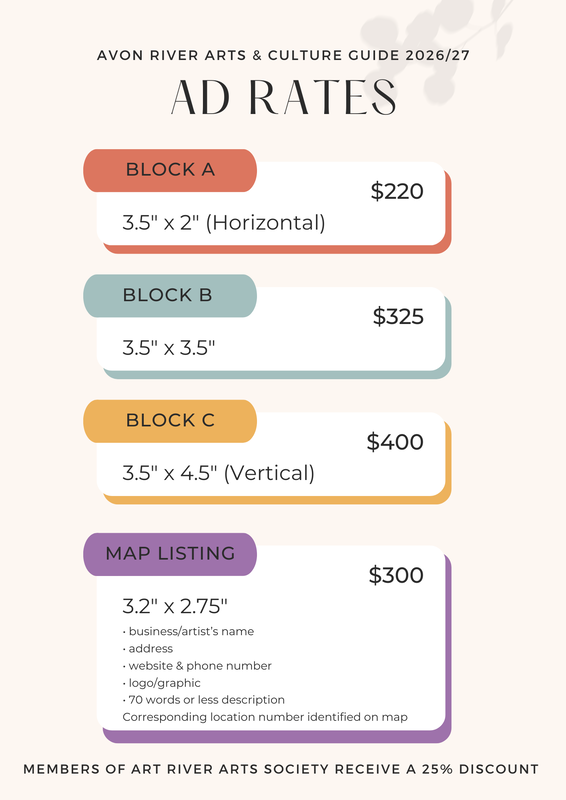The height and width of the screenshot is (800, 566).
Task: Click the $220 price
Action: tap(397, 191)
